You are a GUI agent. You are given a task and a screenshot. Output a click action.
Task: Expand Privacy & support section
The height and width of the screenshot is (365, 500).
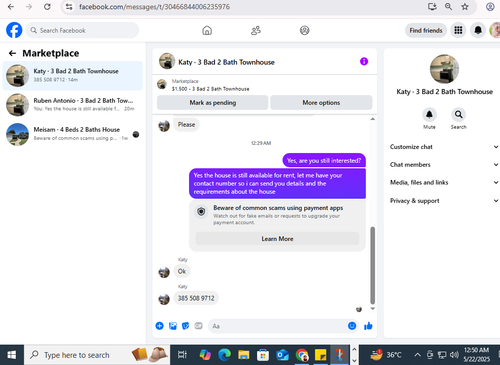point(444,201)
